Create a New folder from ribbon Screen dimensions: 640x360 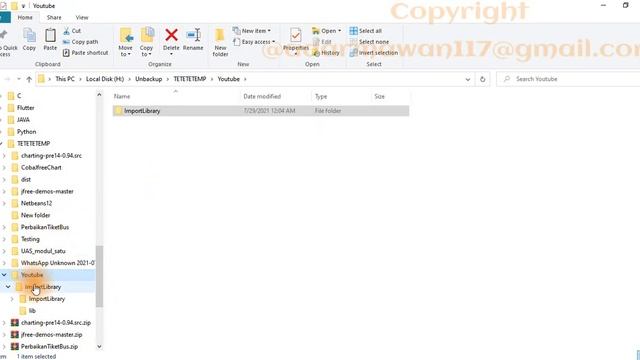coord(220,42)
